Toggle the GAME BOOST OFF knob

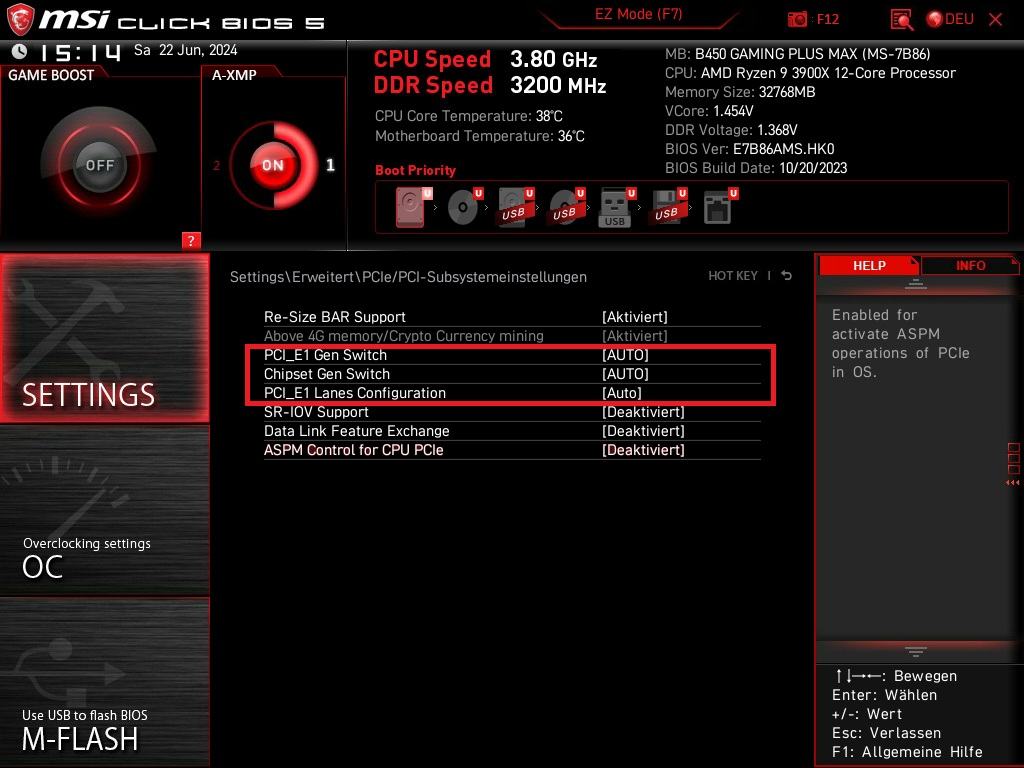[x=99, y=165]
